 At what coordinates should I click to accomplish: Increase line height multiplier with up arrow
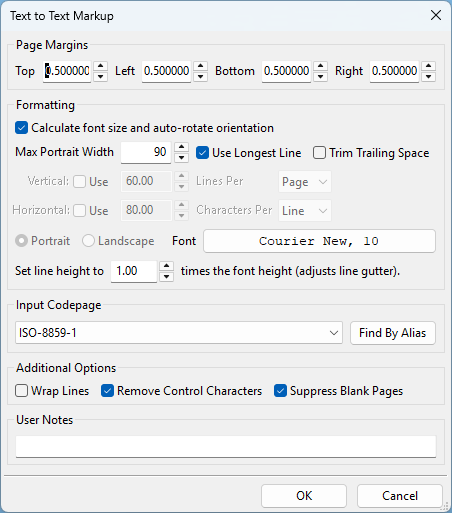point(166,266)
